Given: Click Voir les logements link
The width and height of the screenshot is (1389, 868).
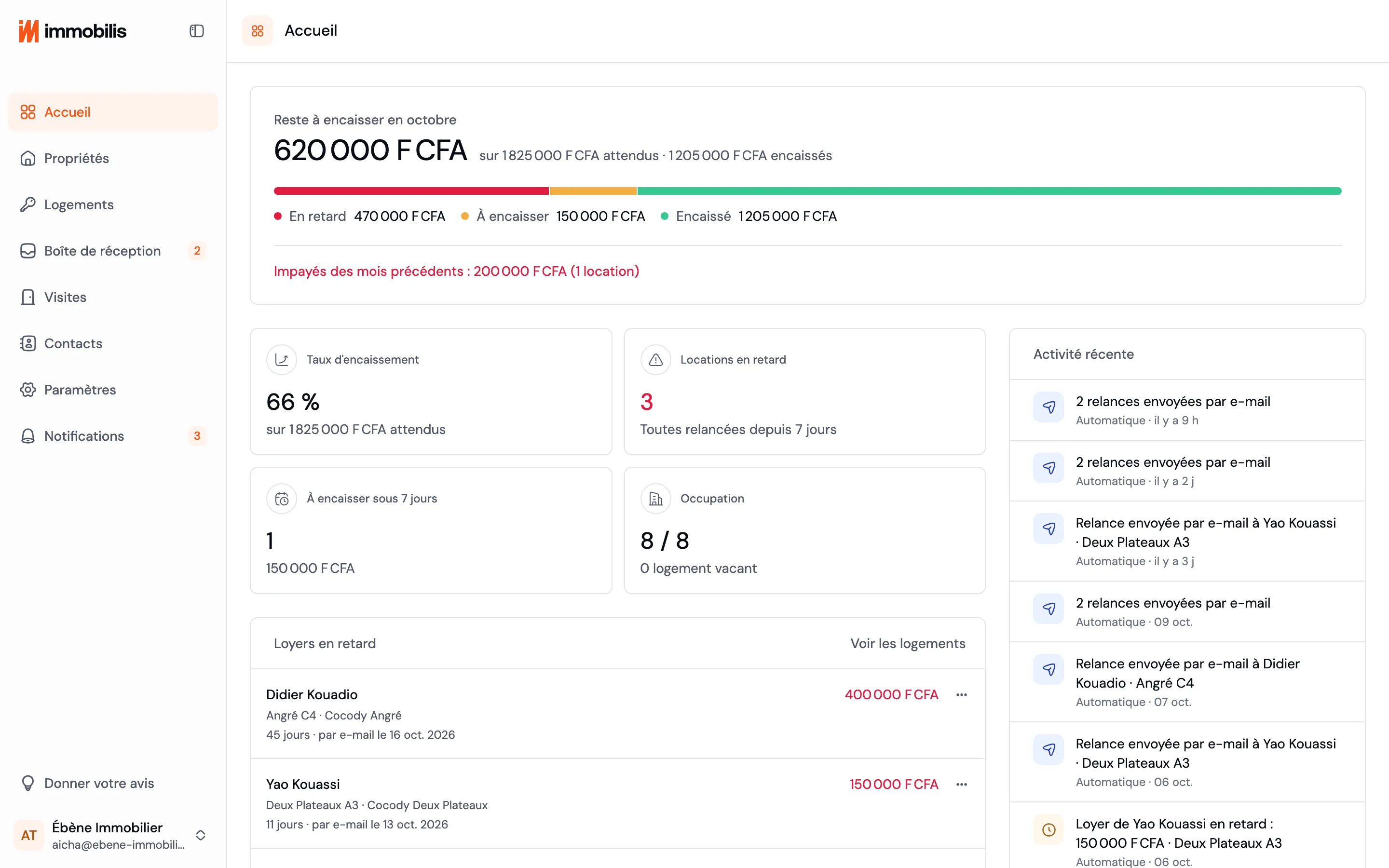Looking at the screenshot, I should 908,644.
